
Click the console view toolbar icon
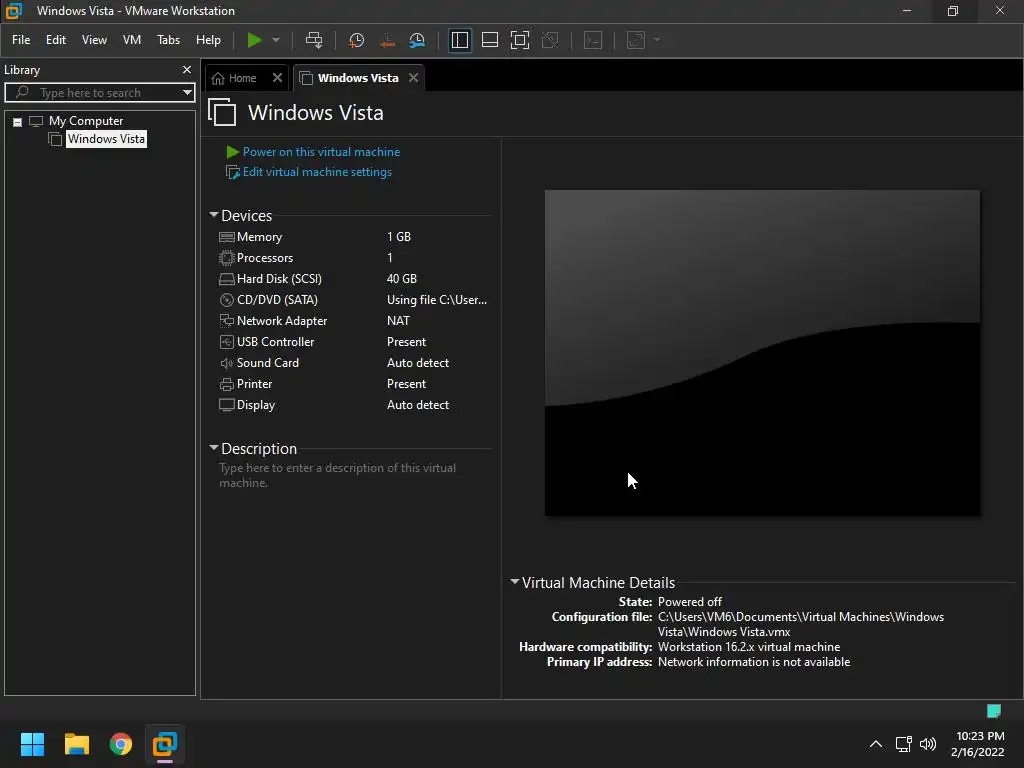[593, 40]
